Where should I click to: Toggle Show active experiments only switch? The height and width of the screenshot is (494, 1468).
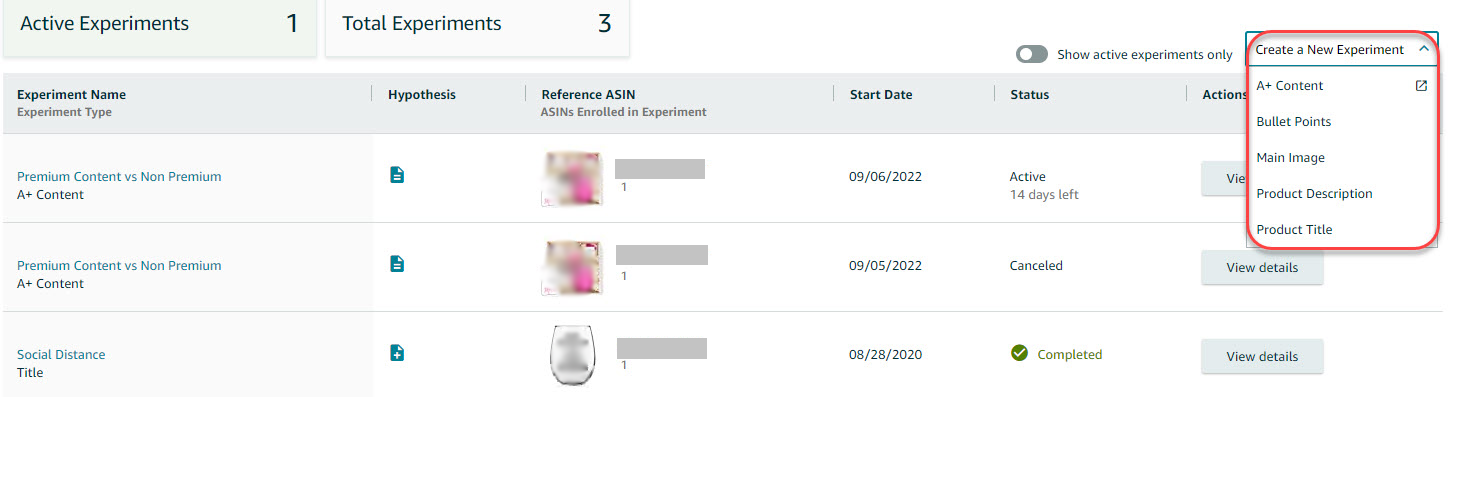click(x=1032, y=55)
